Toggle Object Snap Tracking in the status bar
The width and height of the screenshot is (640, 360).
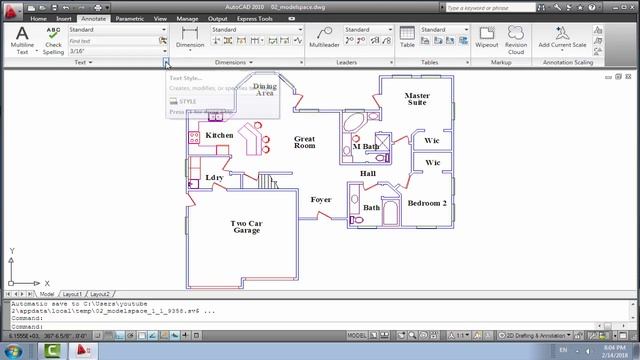(x=153, y=336)
